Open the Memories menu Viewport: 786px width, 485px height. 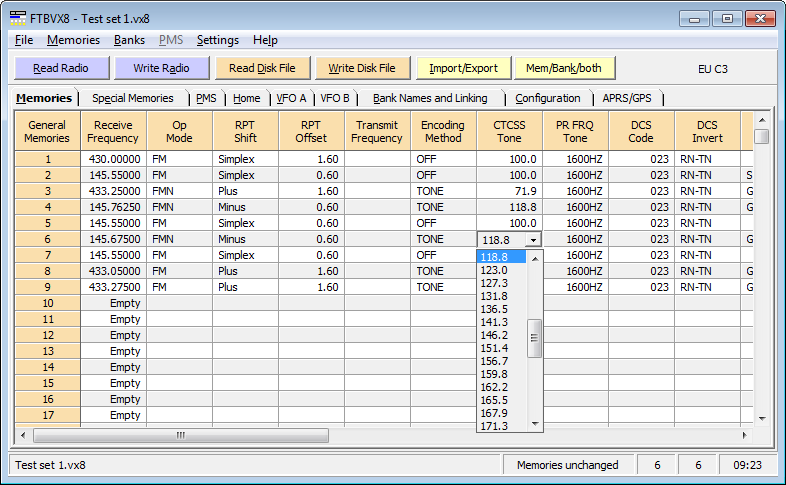(x=73, y=40)
